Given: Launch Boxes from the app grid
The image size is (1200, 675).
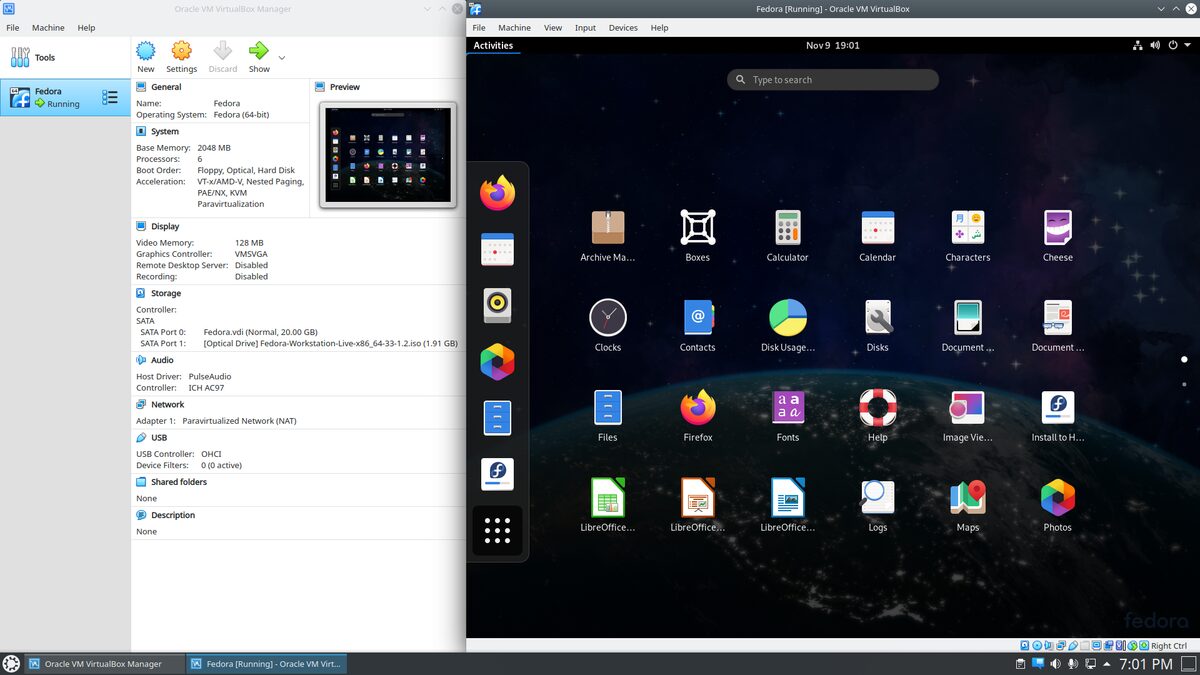Looking at the screenshot, I should pos(698,228).
